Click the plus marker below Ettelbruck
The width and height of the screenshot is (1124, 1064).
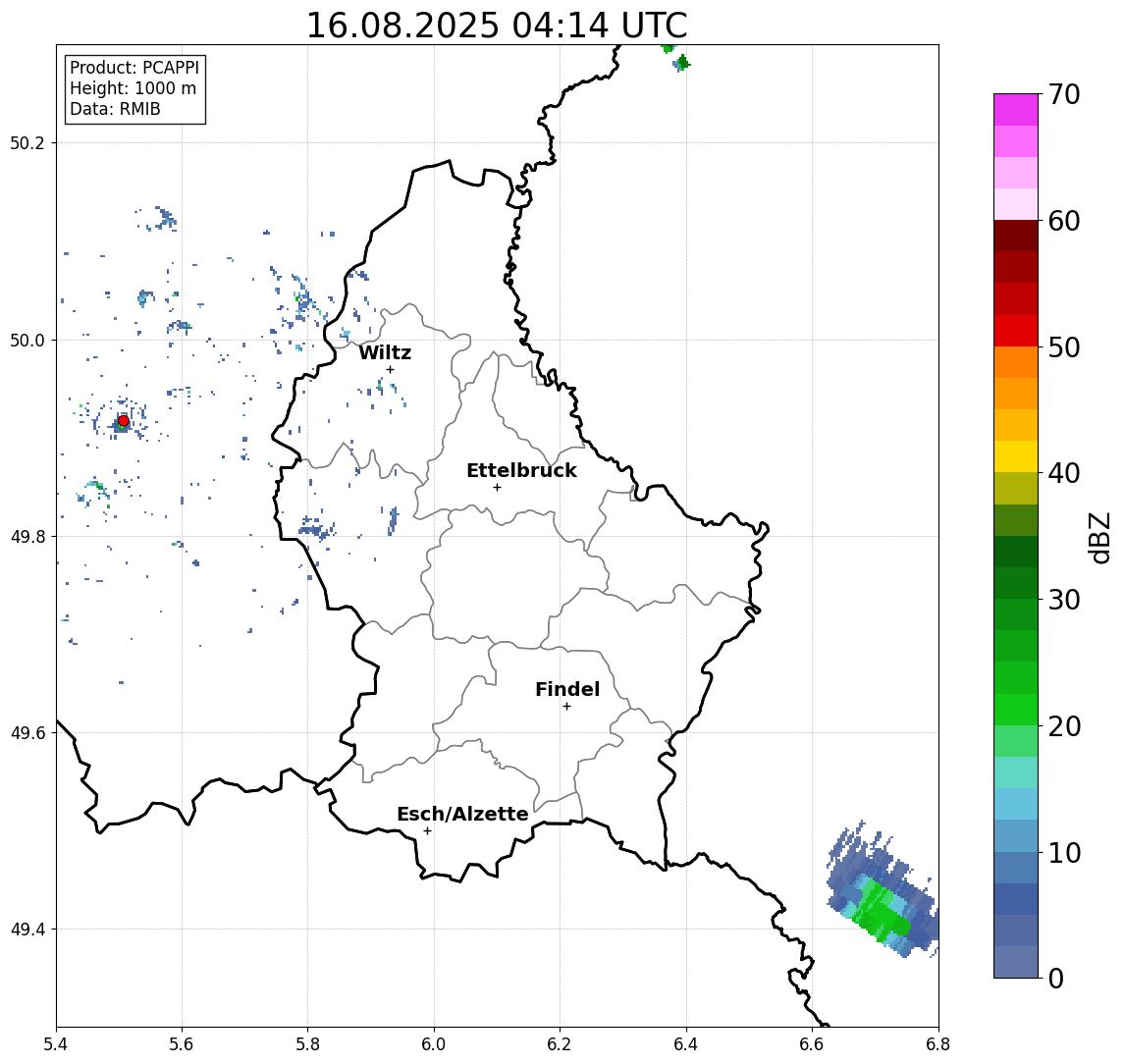(497, 488)
